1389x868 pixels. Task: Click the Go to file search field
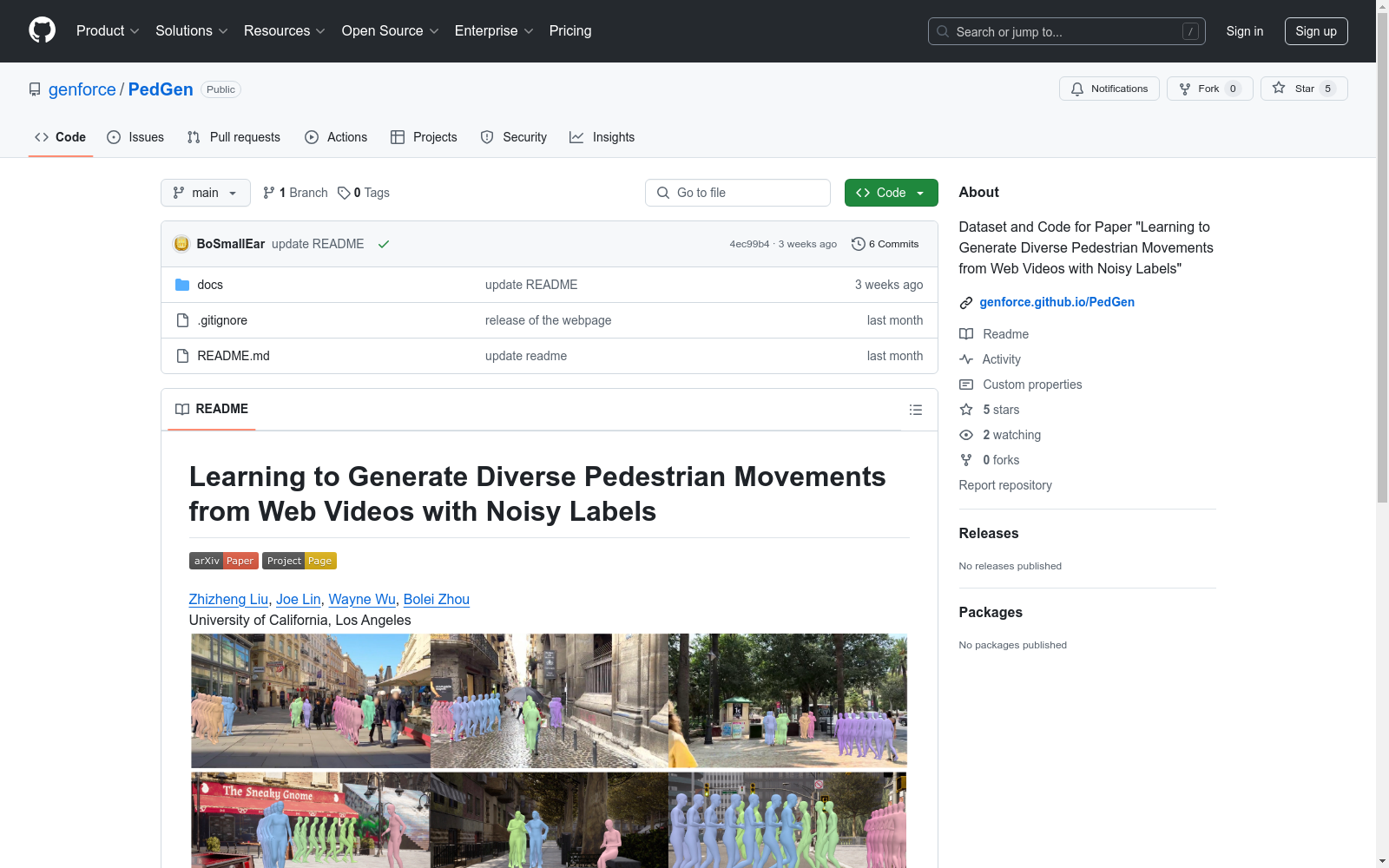(738, 193)
